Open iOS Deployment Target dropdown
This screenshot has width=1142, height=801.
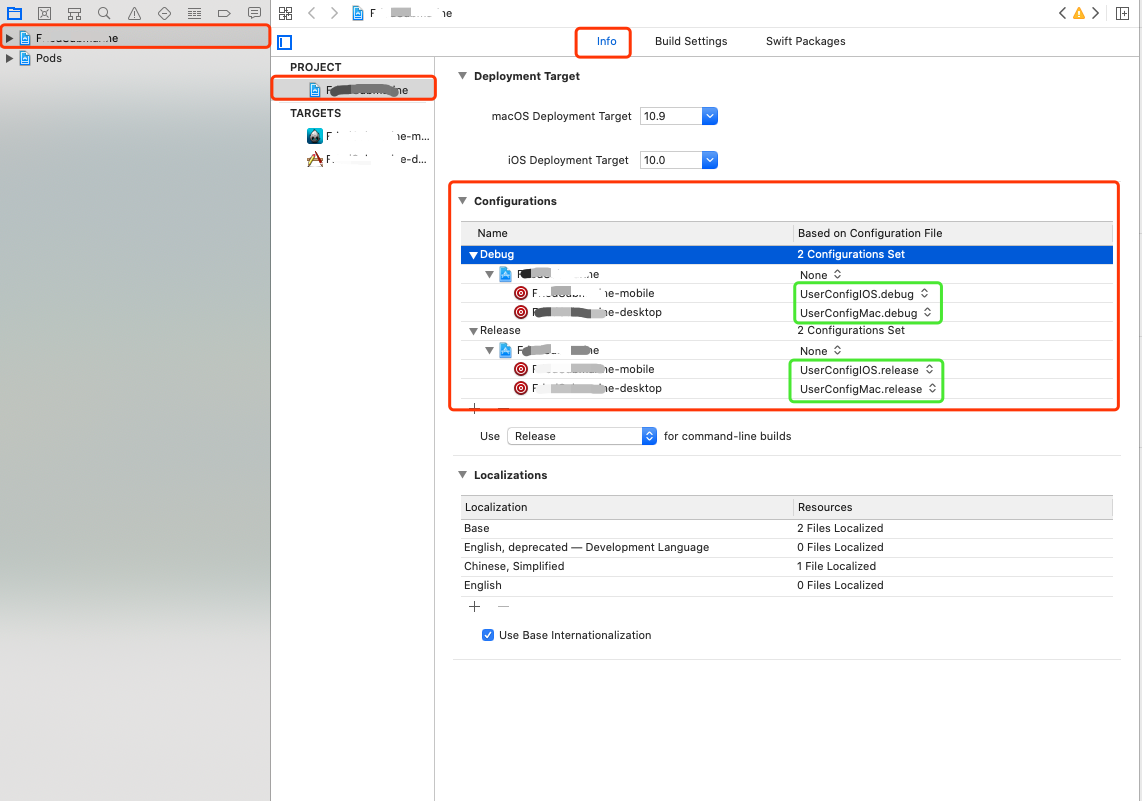709,160
